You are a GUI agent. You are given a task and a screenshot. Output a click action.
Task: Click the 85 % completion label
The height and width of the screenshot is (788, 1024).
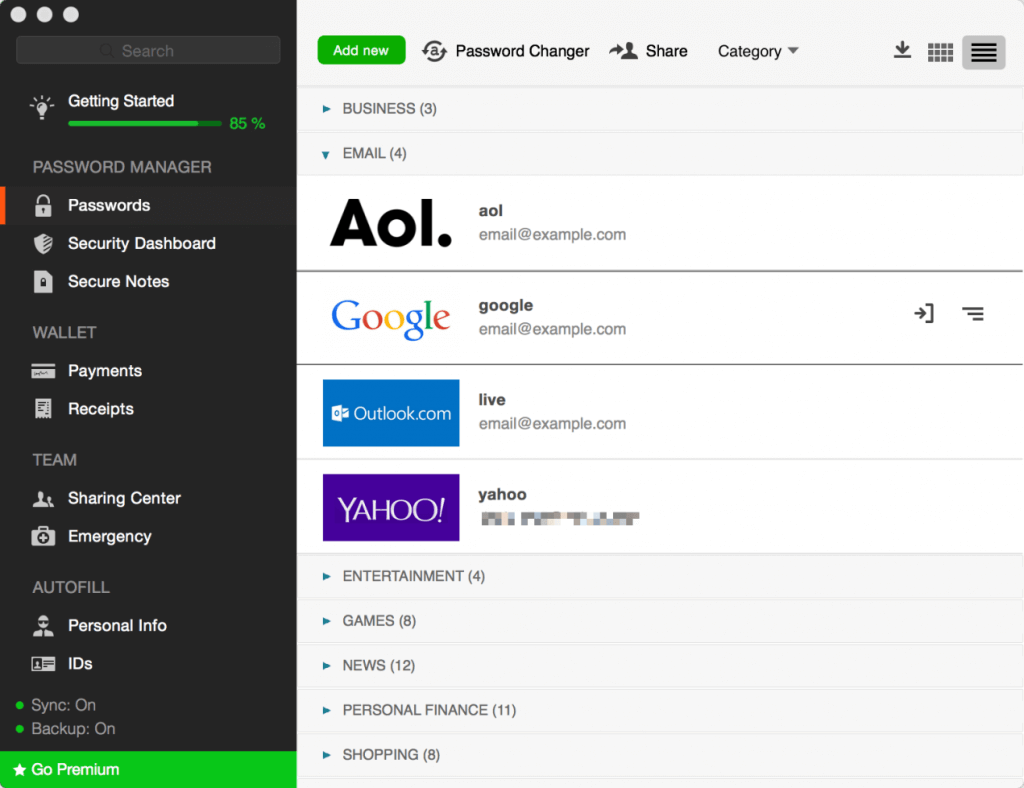247,123
